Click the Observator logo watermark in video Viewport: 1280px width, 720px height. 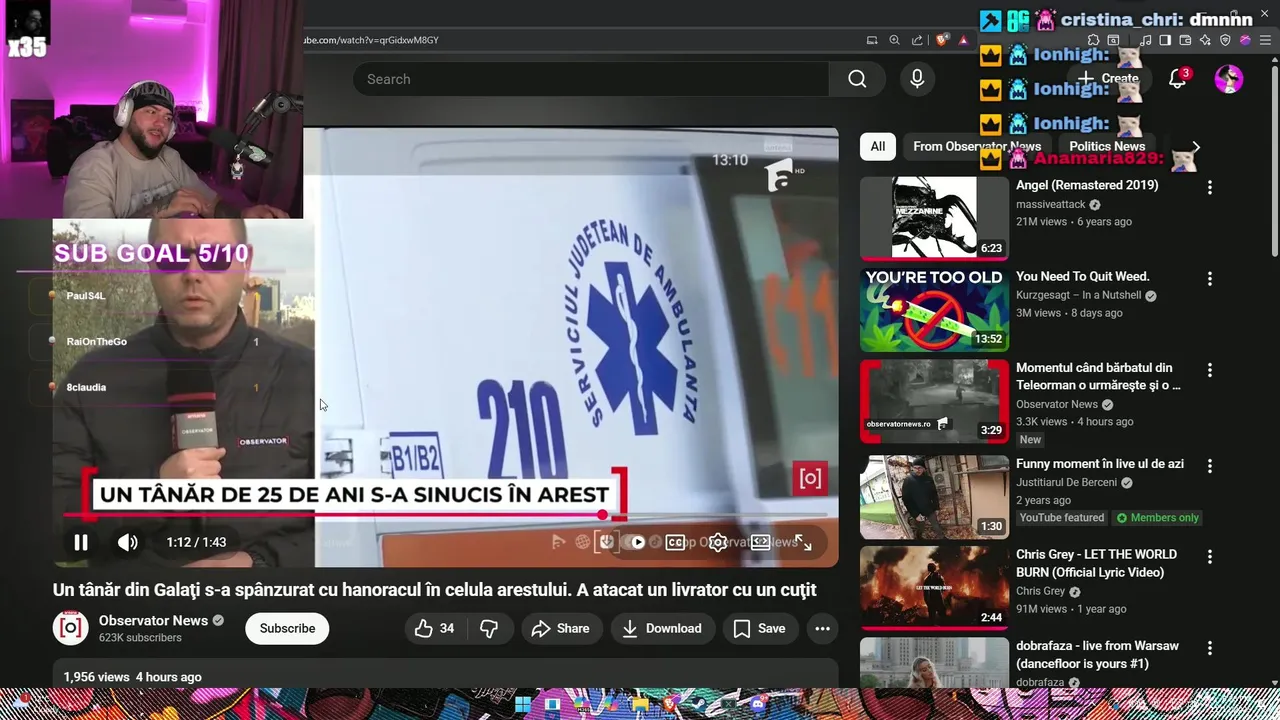coord(810,478)
